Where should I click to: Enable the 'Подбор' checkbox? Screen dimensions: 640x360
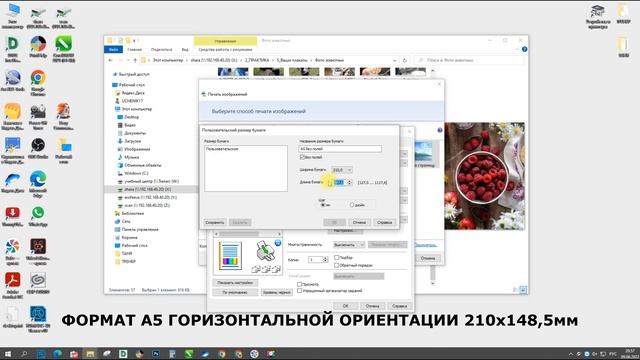[336, 258]
